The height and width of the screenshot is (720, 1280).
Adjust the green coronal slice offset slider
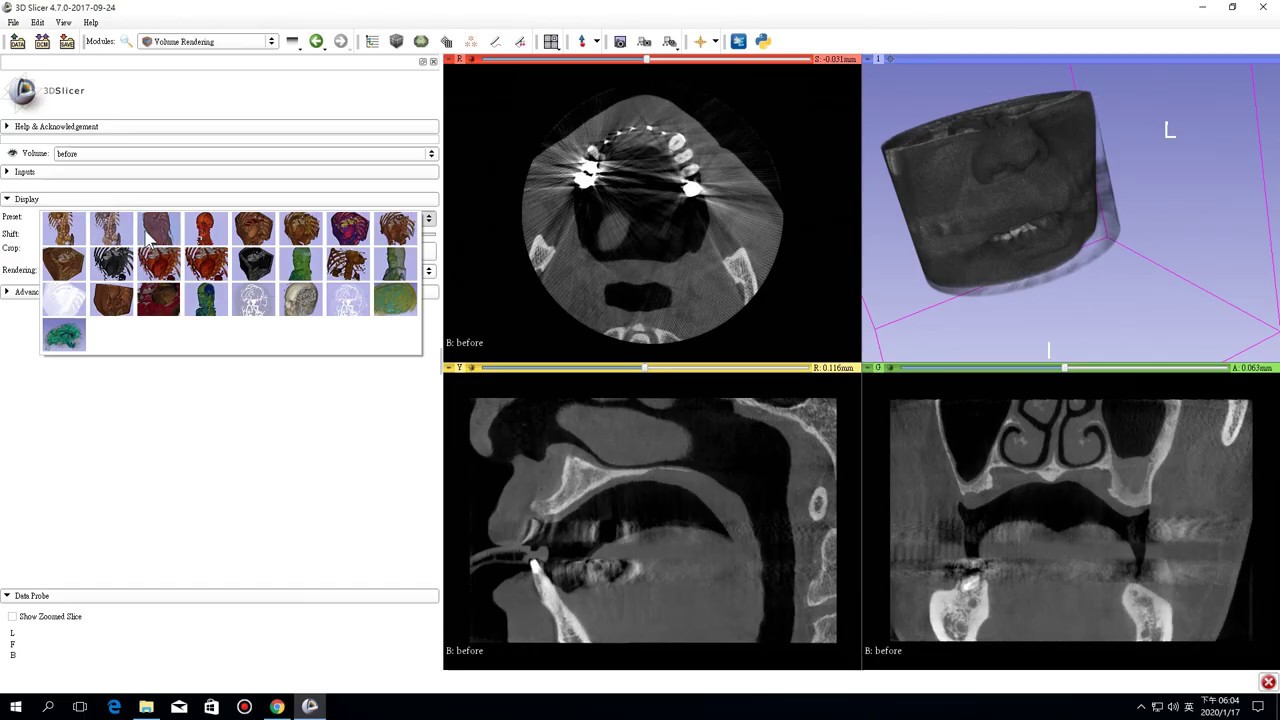coord(1063,368)
